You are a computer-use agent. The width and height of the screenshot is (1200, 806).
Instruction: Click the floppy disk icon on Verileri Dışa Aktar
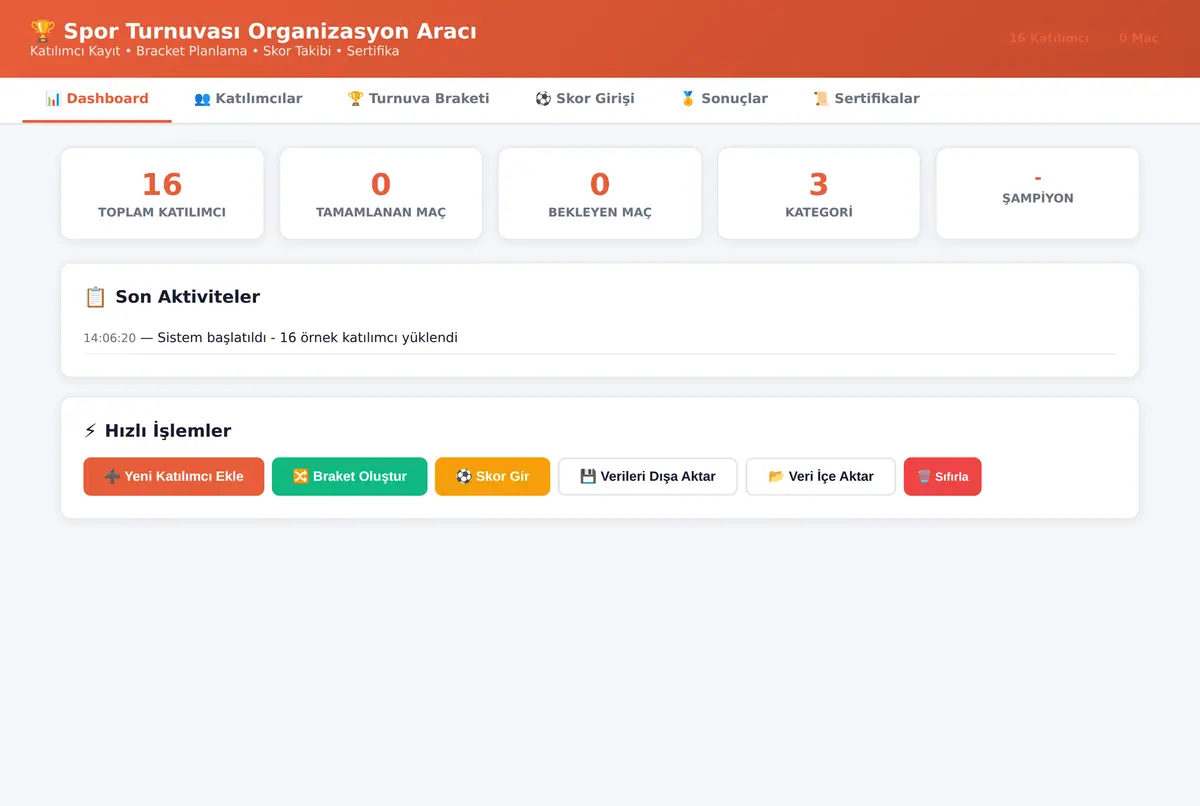[588, 477]
